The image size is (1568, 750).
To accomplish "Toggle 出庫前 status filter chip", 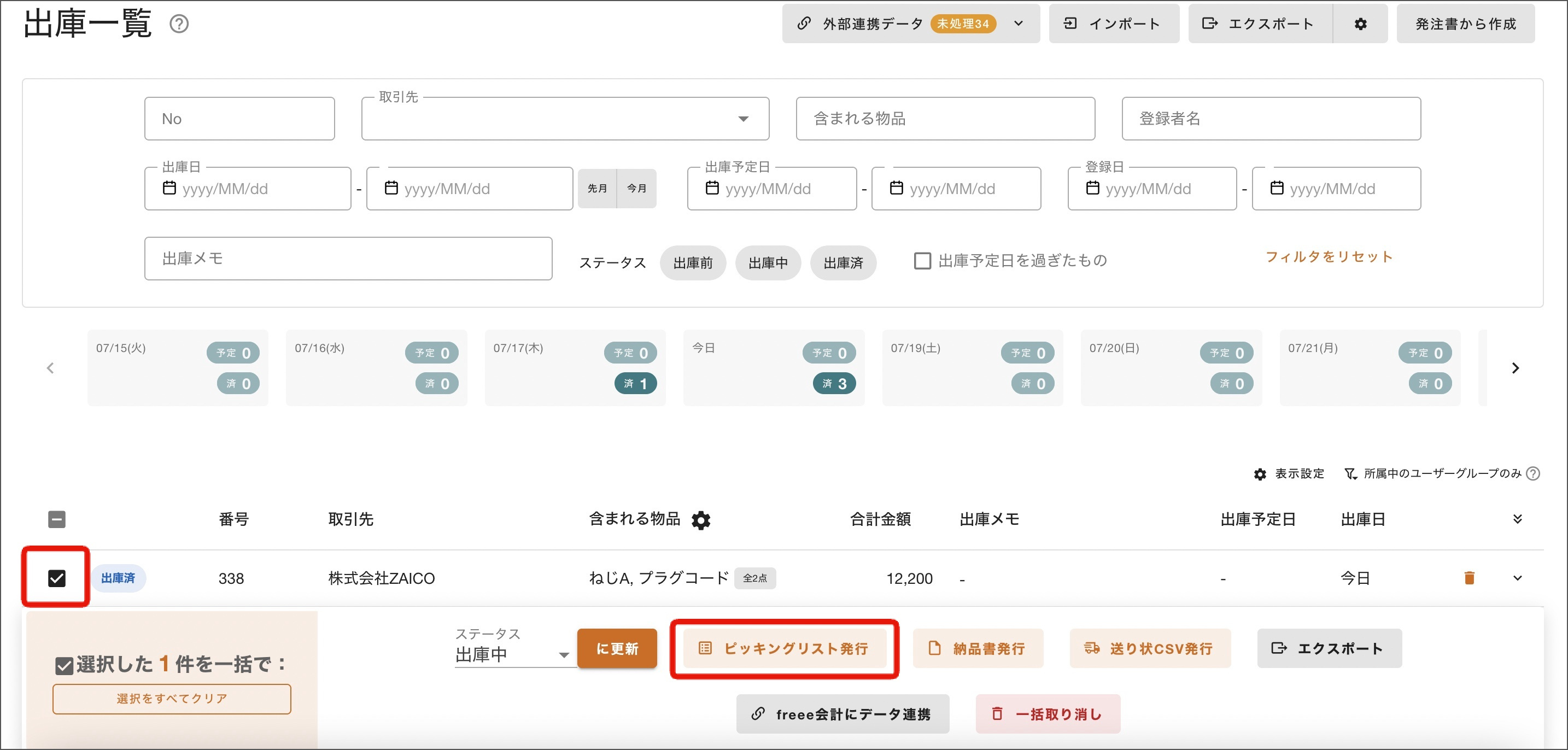I will (x=693, y=263).
